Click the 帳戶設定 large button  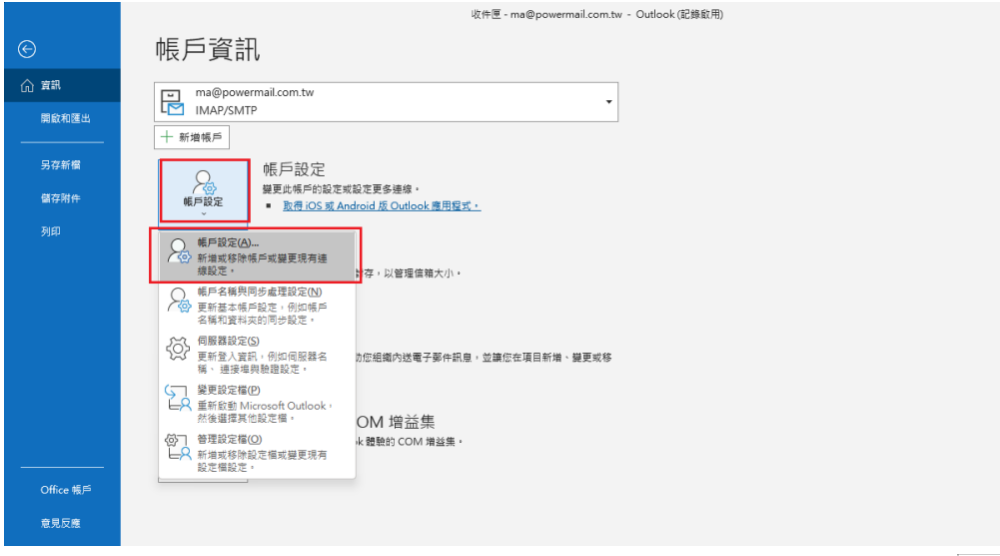tap(204, 191)
